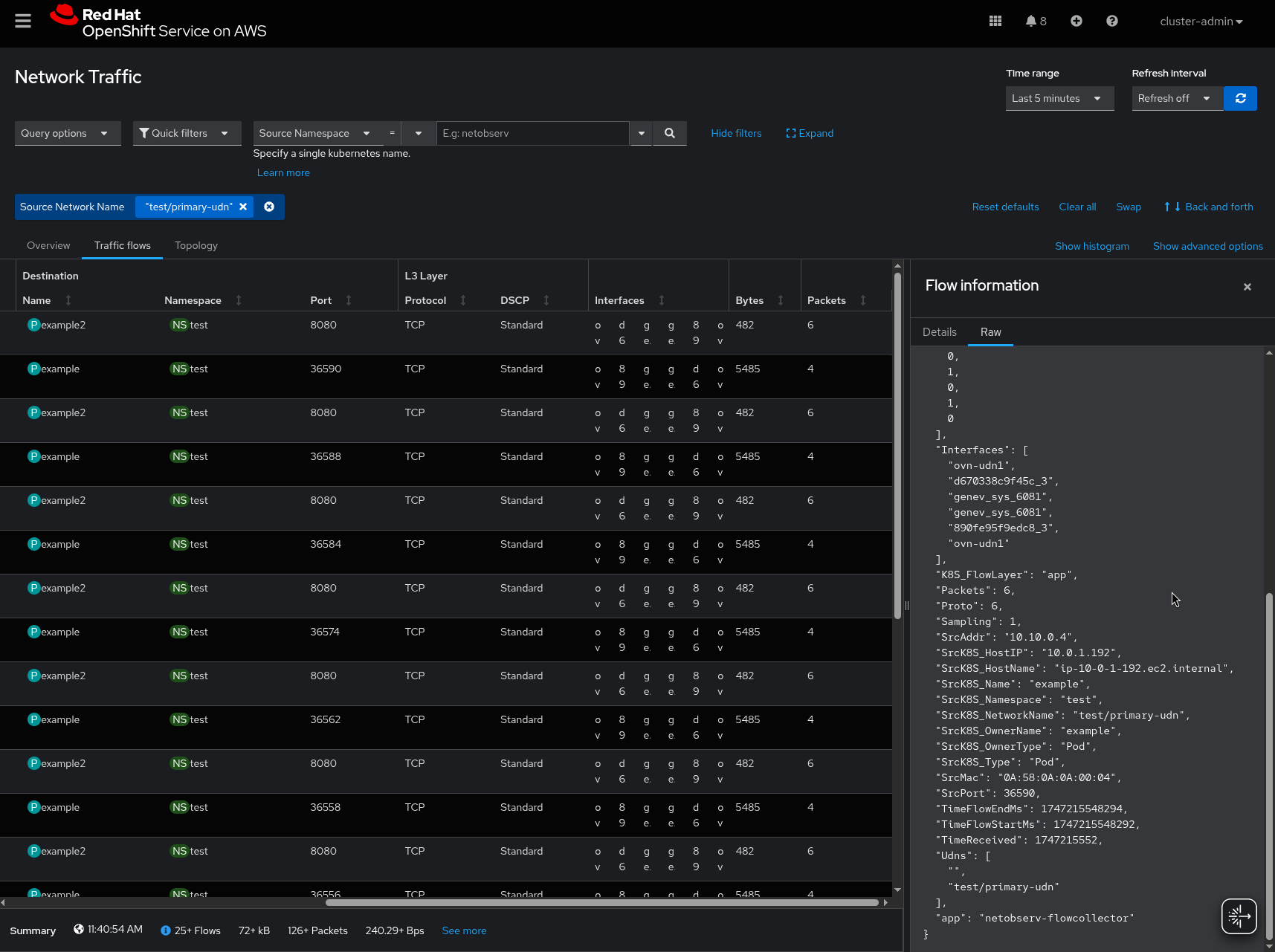Clear the Source Network Name filter group

(269, 207)
